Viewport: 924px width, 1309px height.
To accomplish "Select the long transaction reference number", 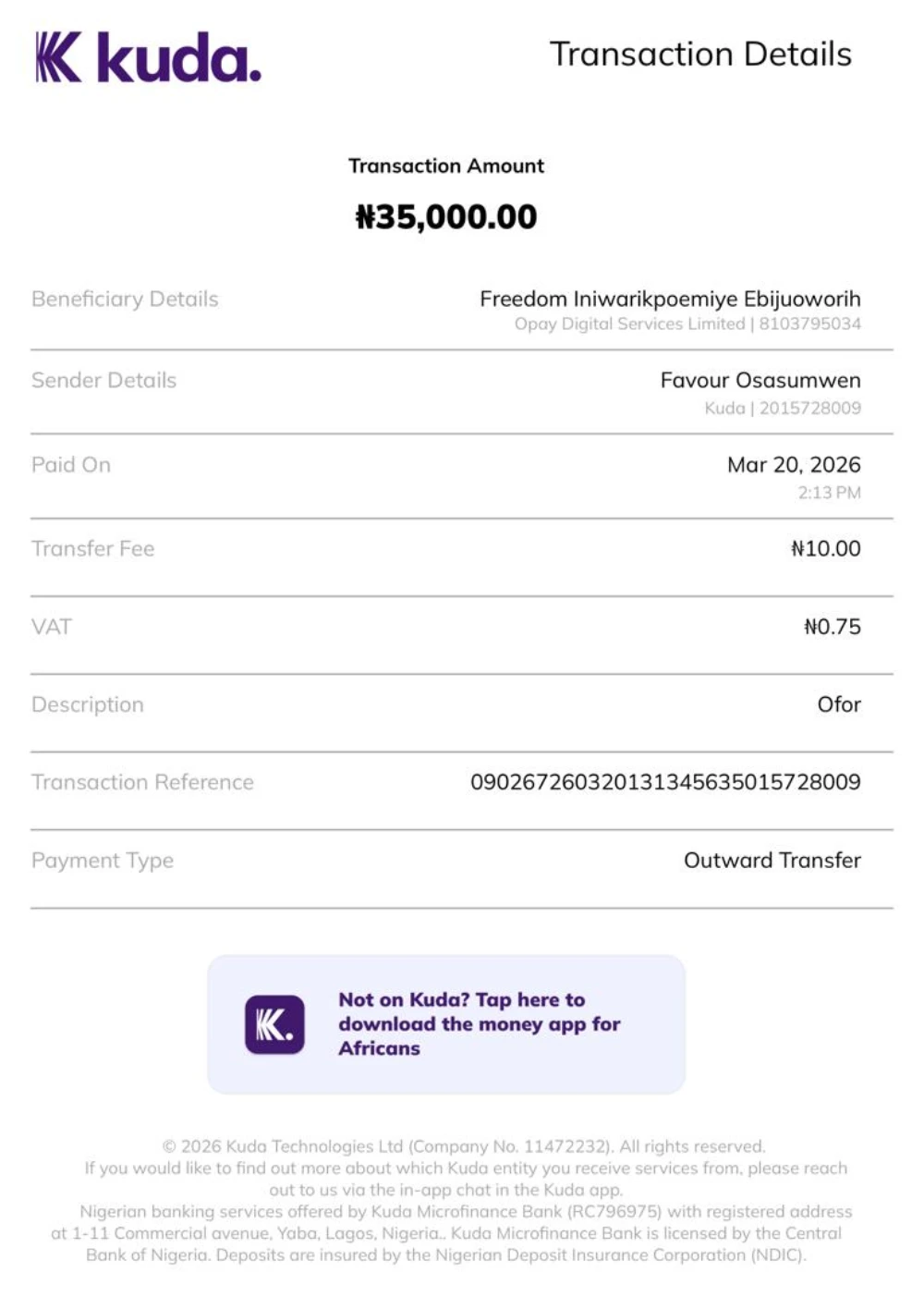I will tap(665, 782).
